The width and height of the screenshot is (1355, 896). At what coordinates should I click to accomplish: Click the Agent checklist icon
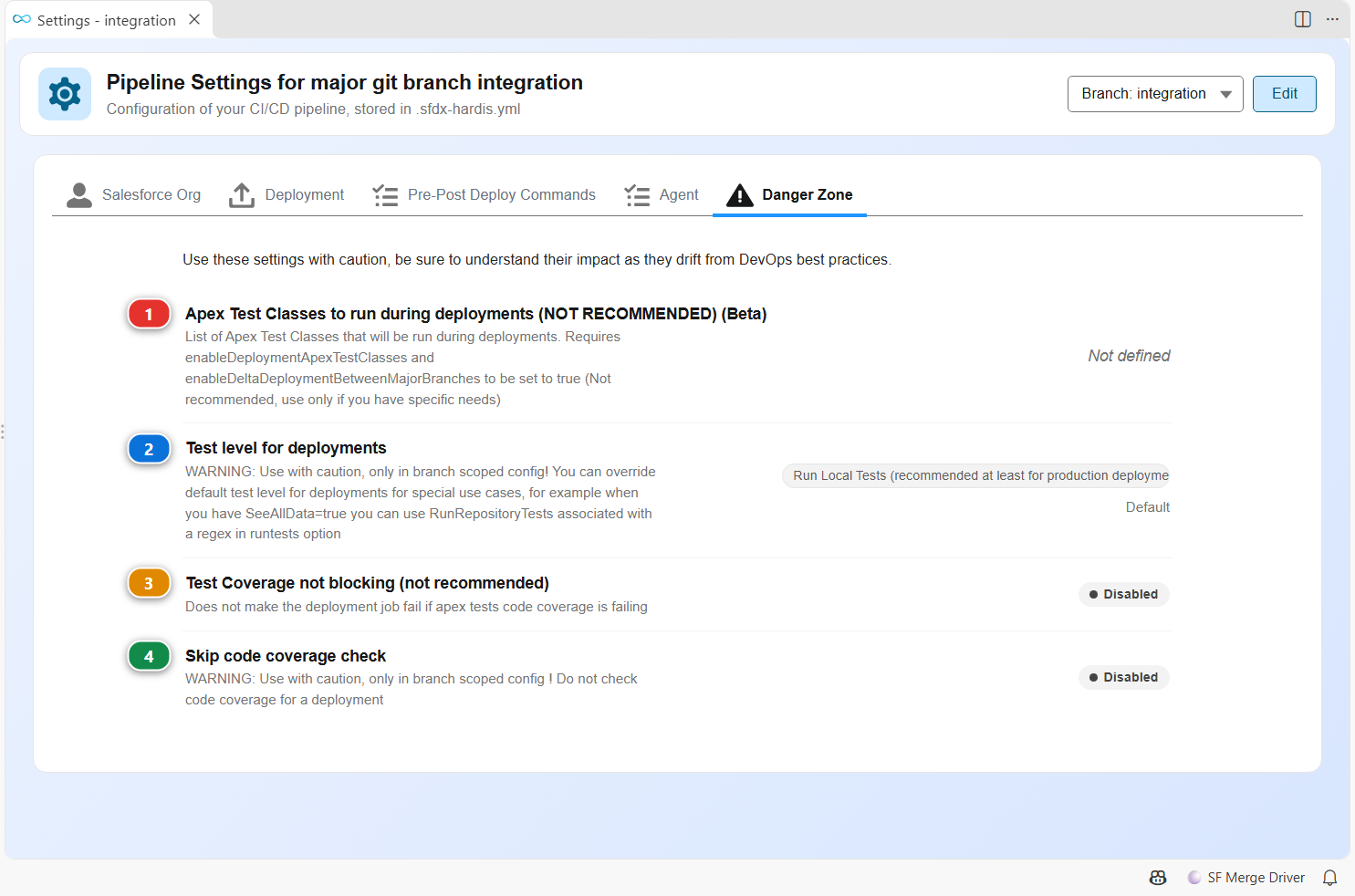click(x=637, y=195)
